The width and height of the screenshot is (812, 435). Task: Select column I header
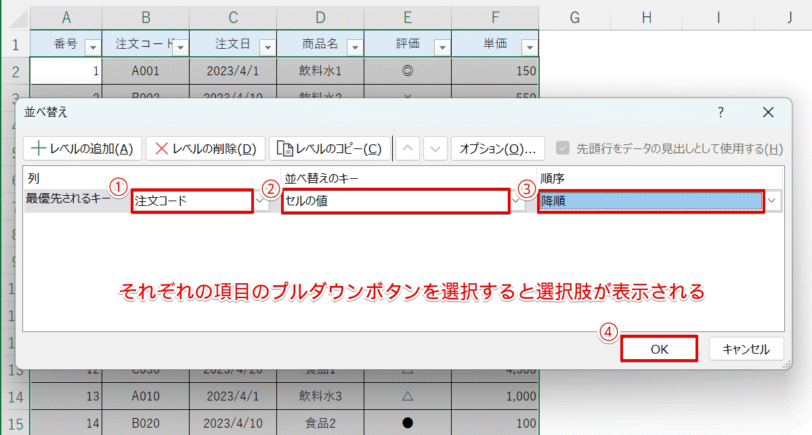point(718,18)
